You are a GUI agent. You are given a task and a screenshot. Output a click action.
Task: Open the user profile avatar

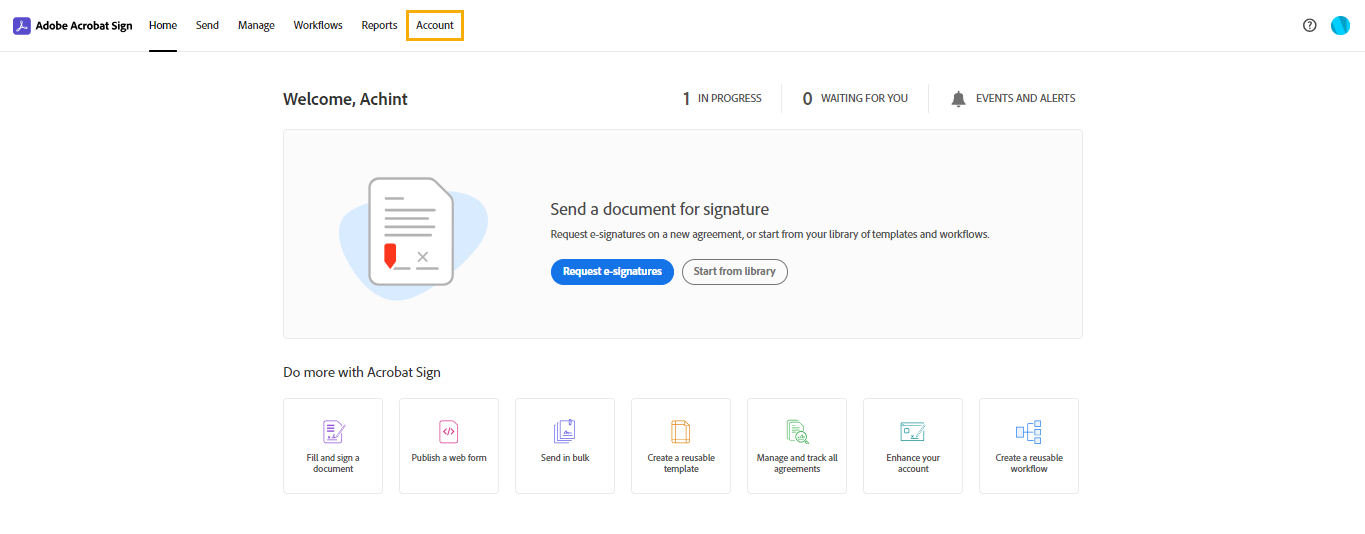(1340, 26)
